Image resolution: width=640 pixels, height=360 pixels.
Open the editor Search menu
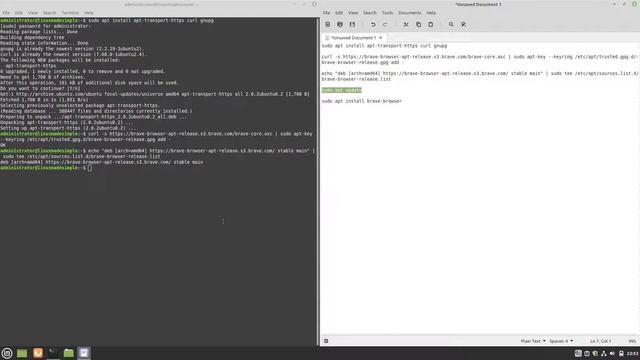click(x=370, y=13)
